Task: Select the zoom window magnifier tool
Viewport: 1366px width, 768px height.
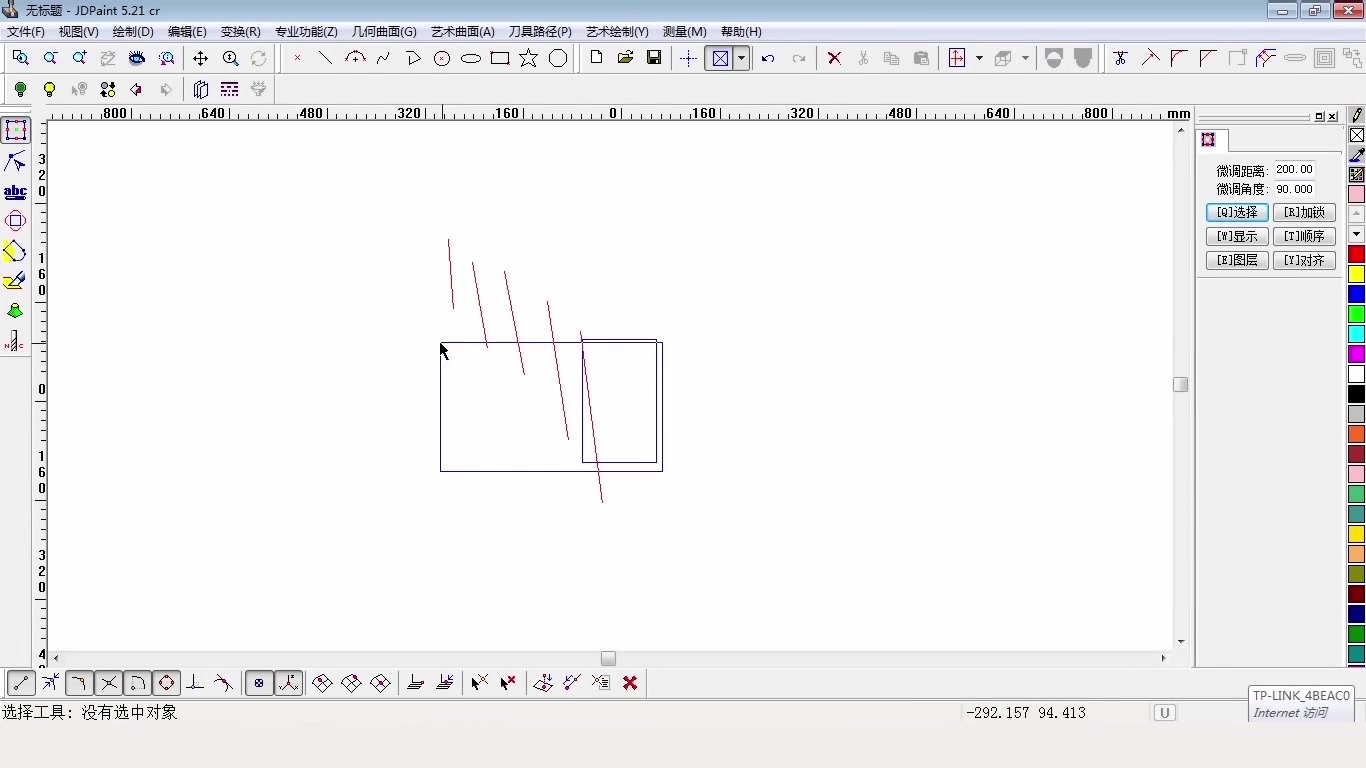Action: tap(20, 58)
